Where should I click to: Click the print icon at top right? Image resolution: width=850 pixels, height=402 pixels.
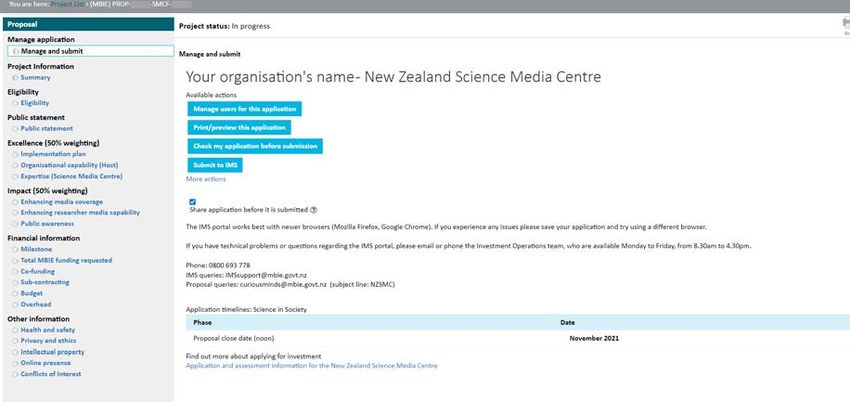coord(846,23)
